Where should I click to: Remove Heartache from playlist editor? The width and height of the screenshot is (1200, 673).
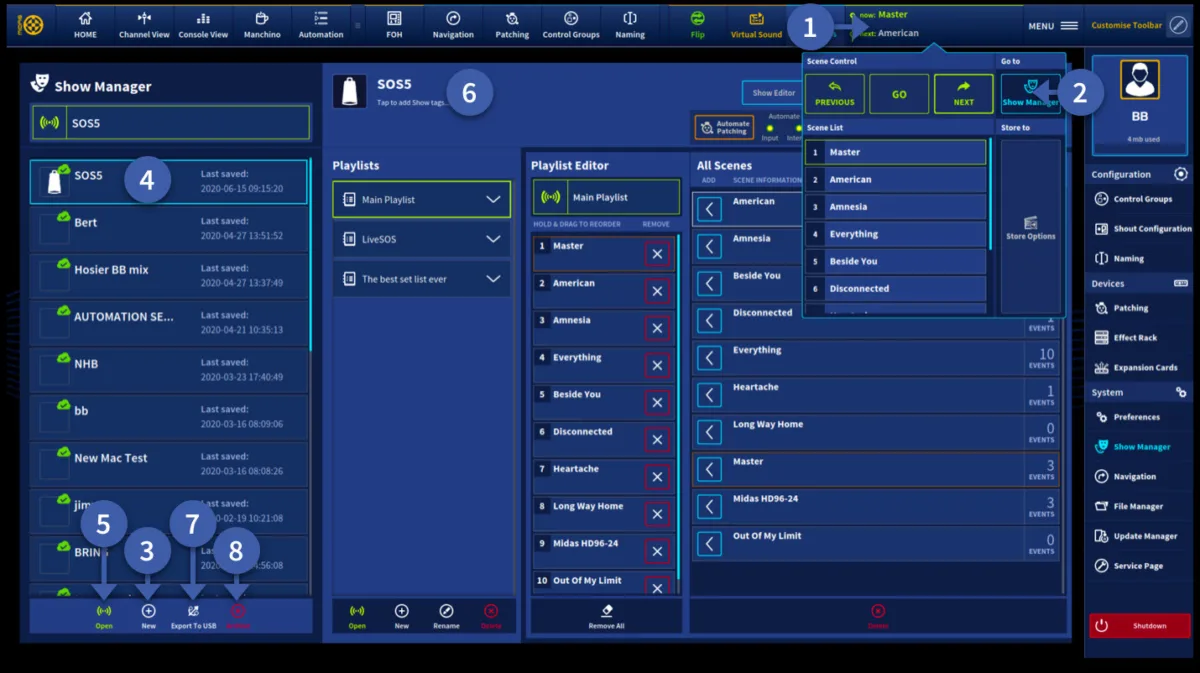(657, 477)
